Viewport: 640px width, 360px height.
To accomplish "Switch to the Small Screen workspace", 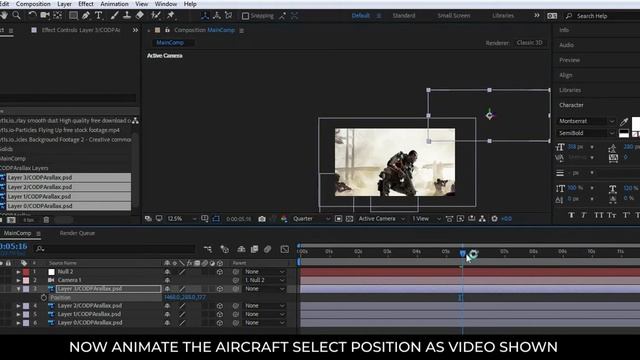I will pos(453,16).
